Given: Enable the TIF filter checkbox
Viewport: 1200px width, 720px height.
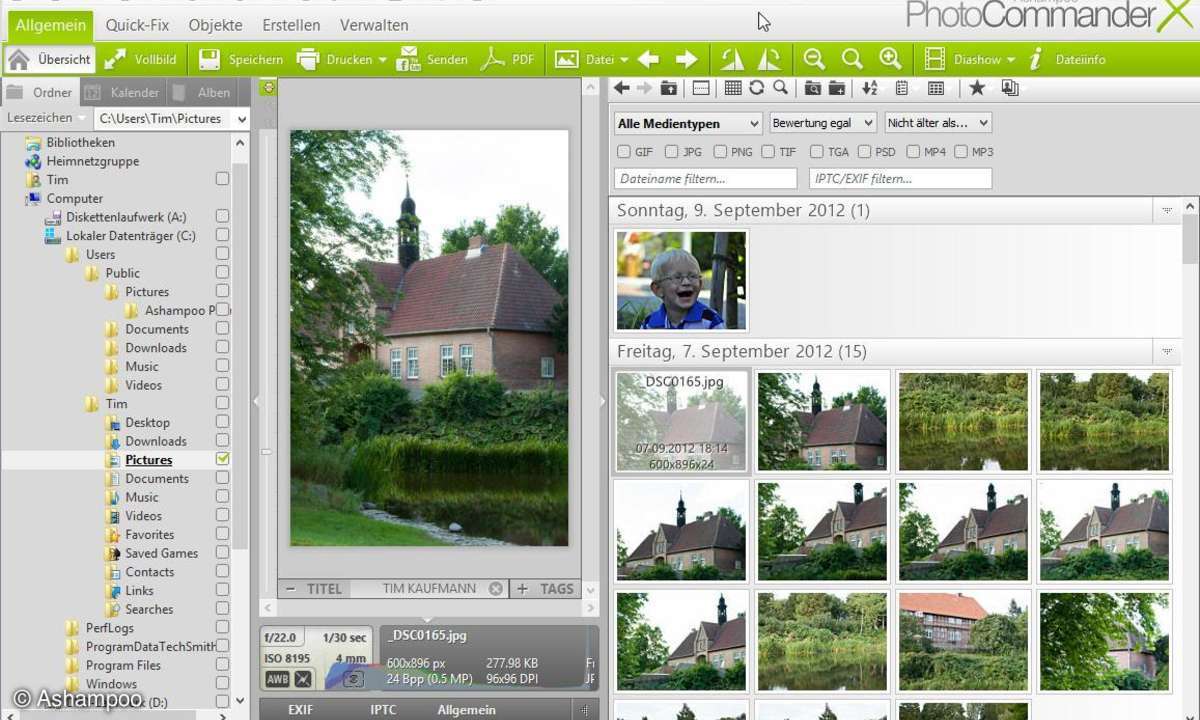Looking at the screenshot, I should click(x=768, y=152).
